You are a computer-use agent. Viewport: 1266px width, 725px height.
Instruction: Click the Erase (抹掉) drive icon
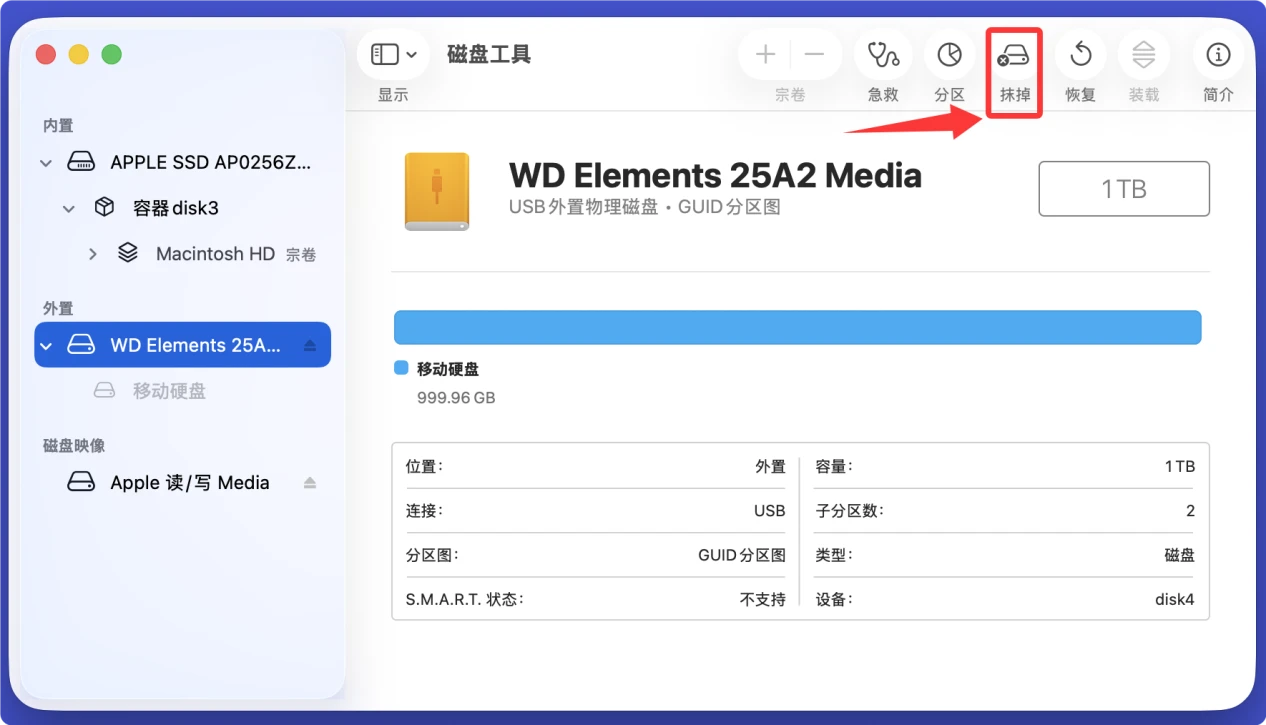1015,54
